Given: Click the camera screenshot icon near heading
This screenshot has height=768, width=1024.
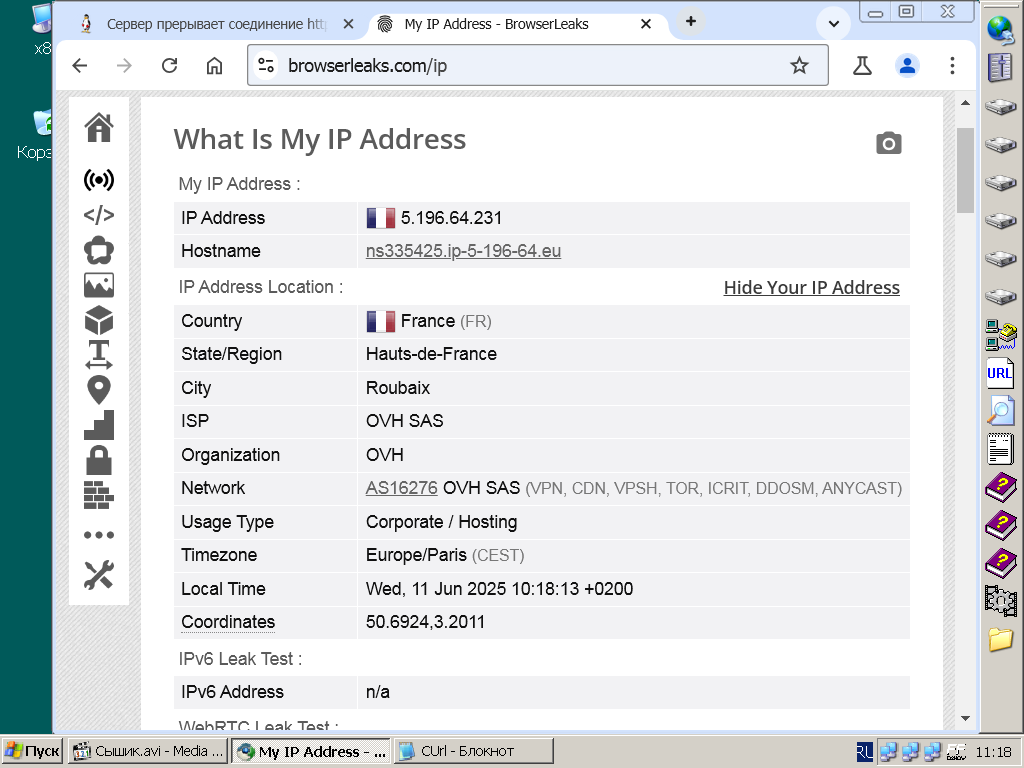Looking at the screenshot, I should coord(888,143).
